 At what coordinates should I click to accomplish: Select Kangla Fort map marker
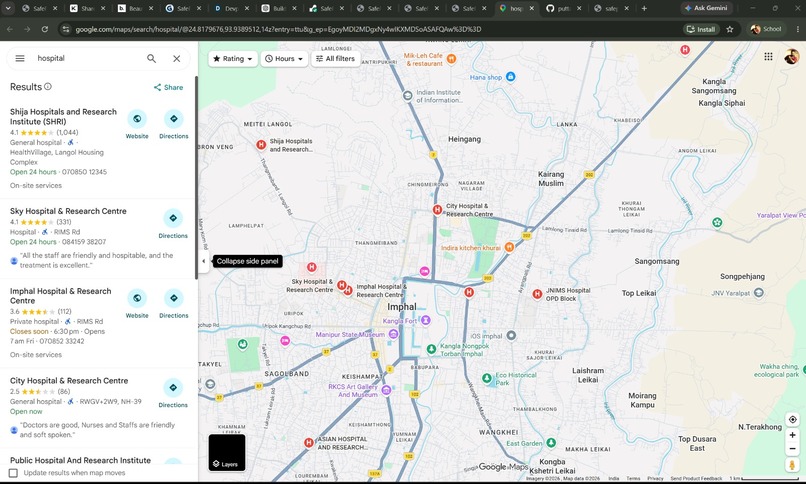pos(426,321)
